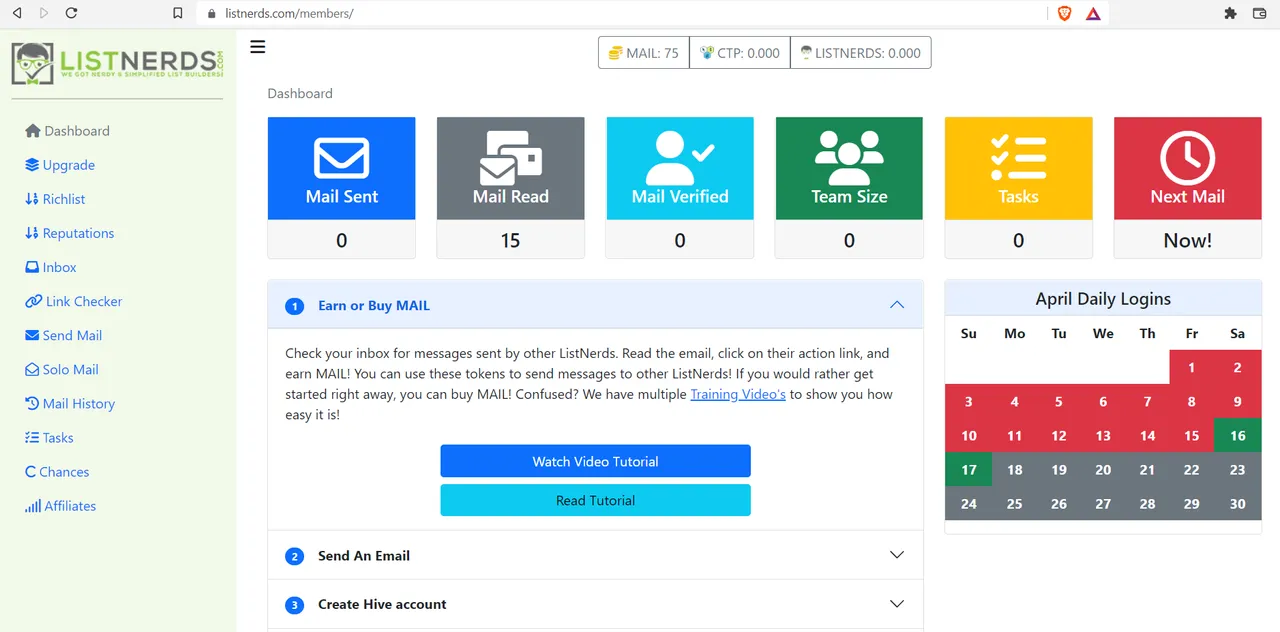Open Chances in the sidebar
Screen dimensions: 1280x632
(57, 471)
